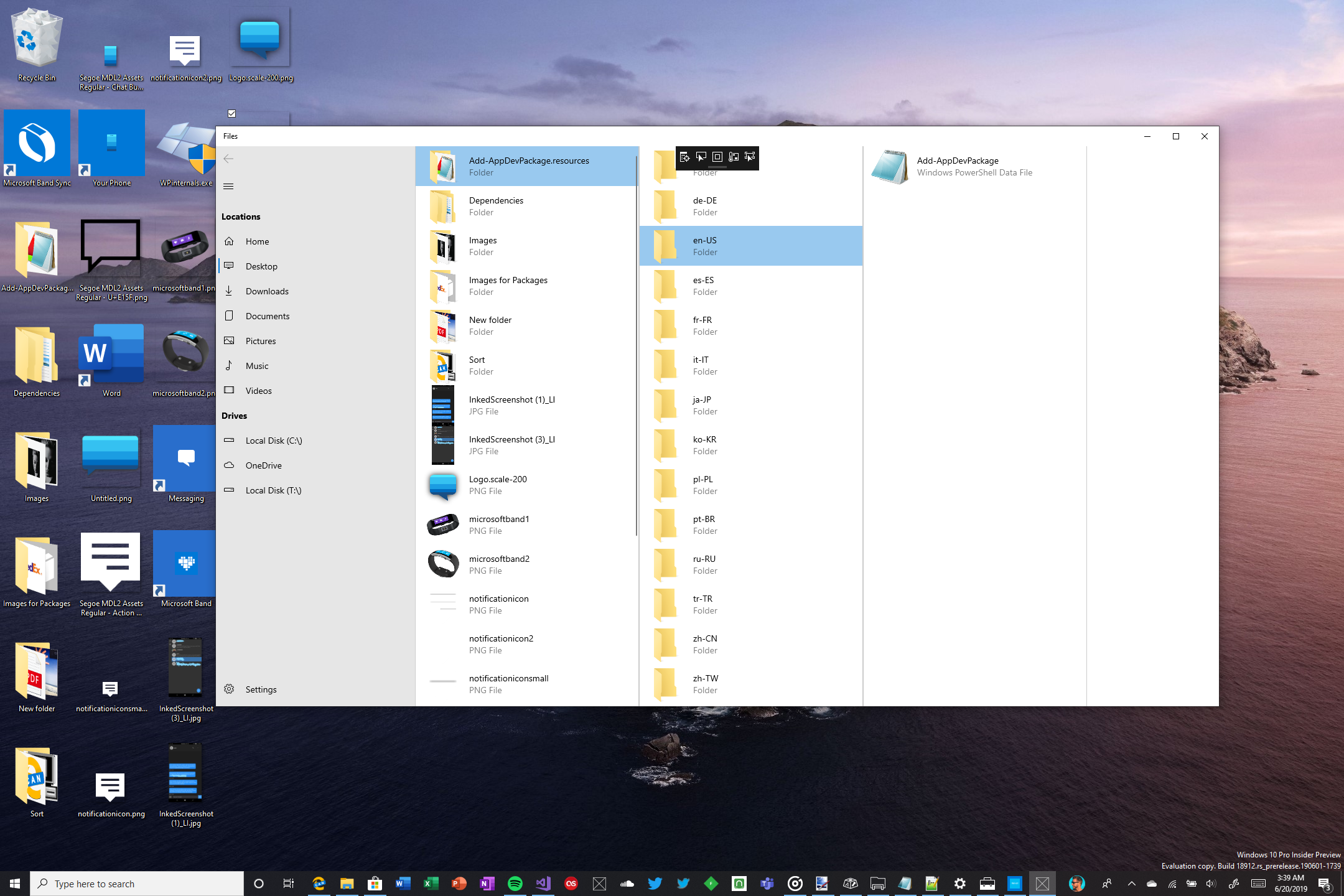The image size is (1344, 896).
Task: Enable element selection cursor in debug toolbar
Action: [x=701, y=157]
